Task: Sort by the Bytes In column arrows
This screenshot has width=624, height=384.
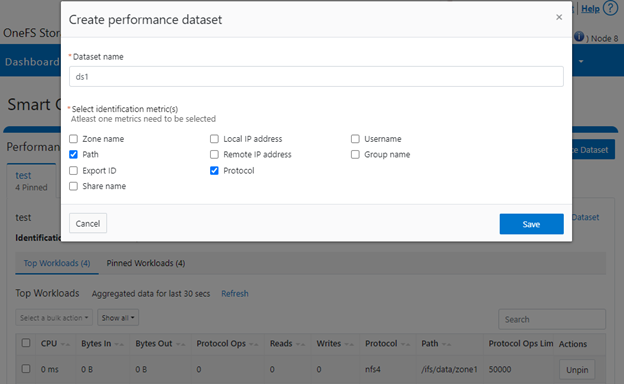Action: pyautogui.click(x=119, y=344)
